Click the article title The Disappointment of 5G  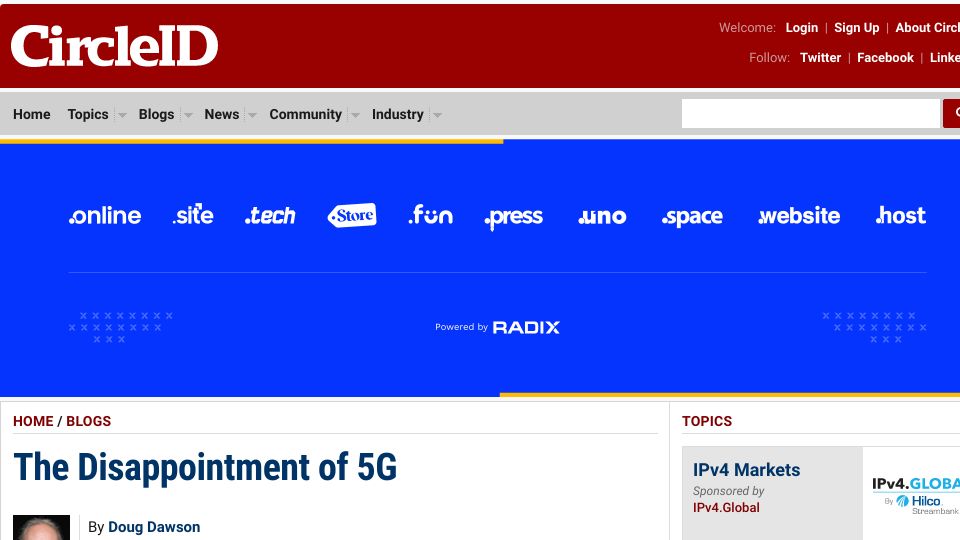click(205, 468)
